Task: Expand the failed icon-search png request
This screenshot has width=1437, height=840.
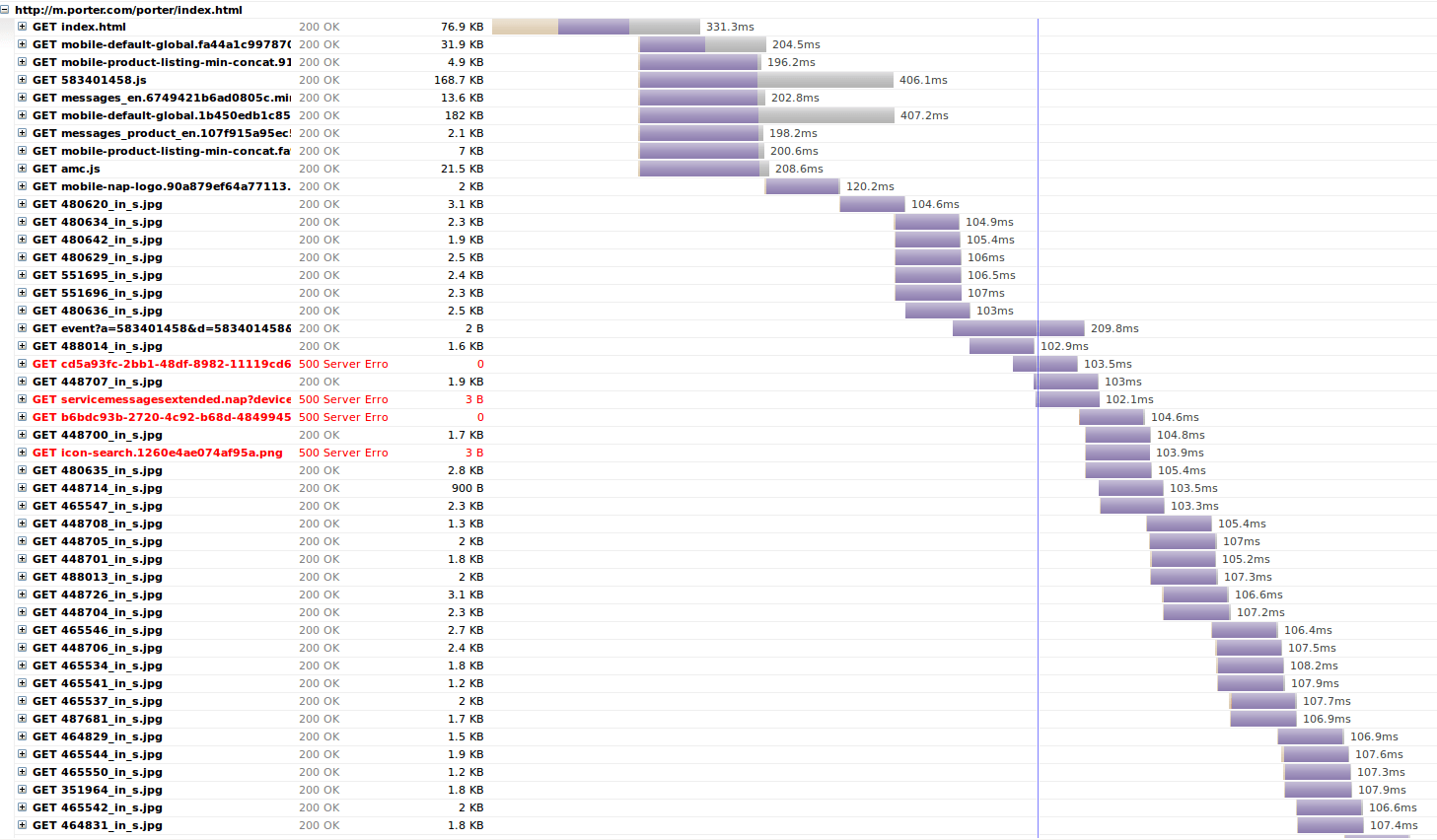Action: (x=22, y=453)
